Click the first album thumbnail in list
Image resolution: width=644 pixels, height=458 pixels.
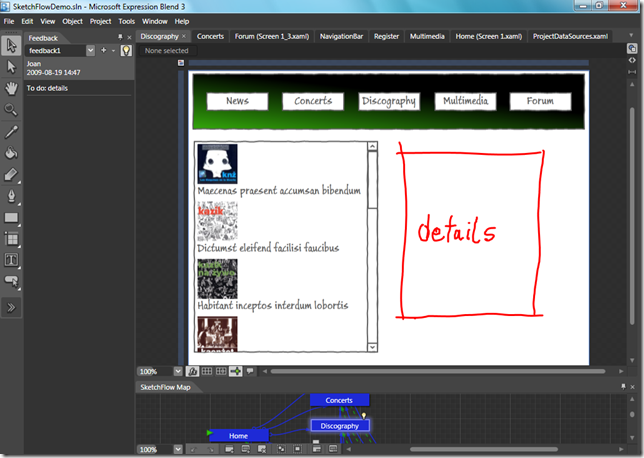(x=217, y=164)
